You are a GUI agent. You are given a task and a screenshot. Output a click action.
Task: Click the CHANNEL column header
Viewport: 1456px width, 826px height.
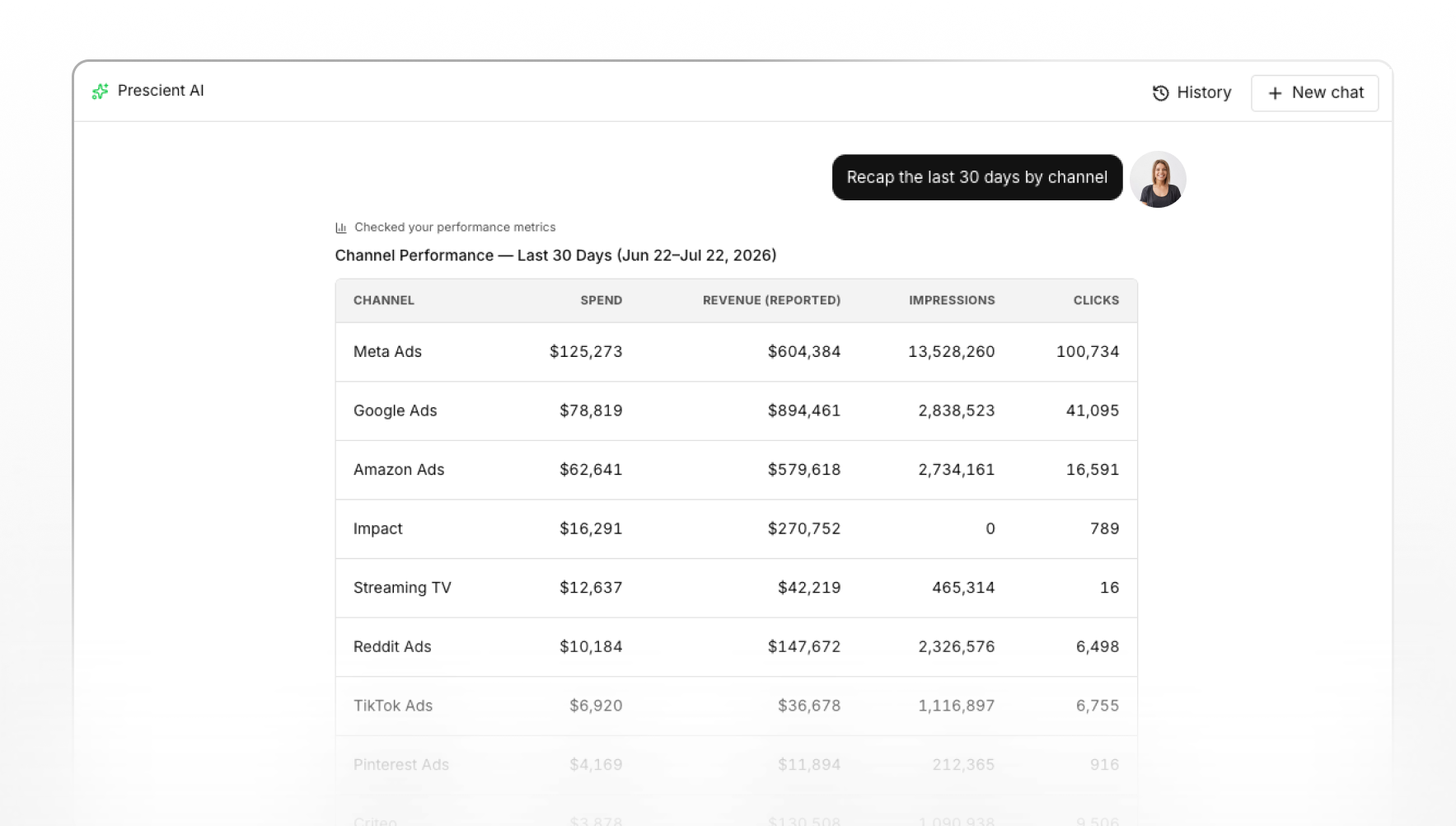click(384, 300)
